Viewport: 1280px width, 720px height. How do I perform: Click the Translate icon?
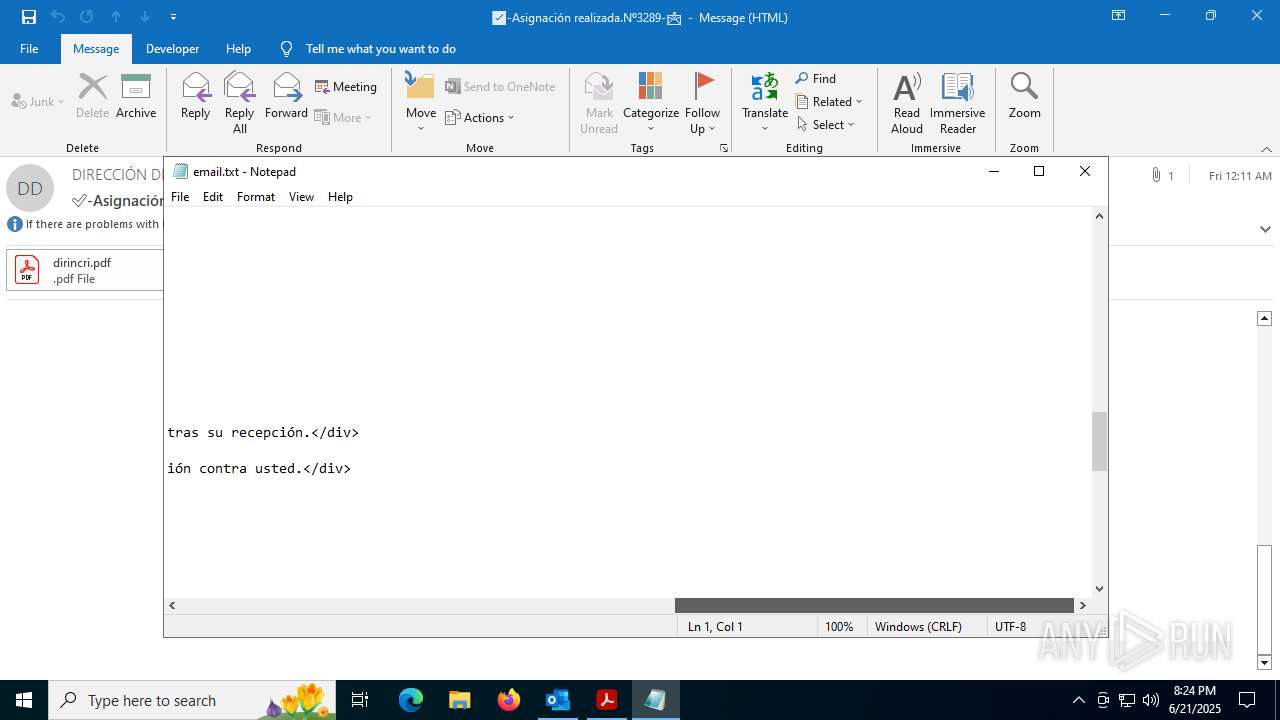pyautogui.click(x=765, y=102)
